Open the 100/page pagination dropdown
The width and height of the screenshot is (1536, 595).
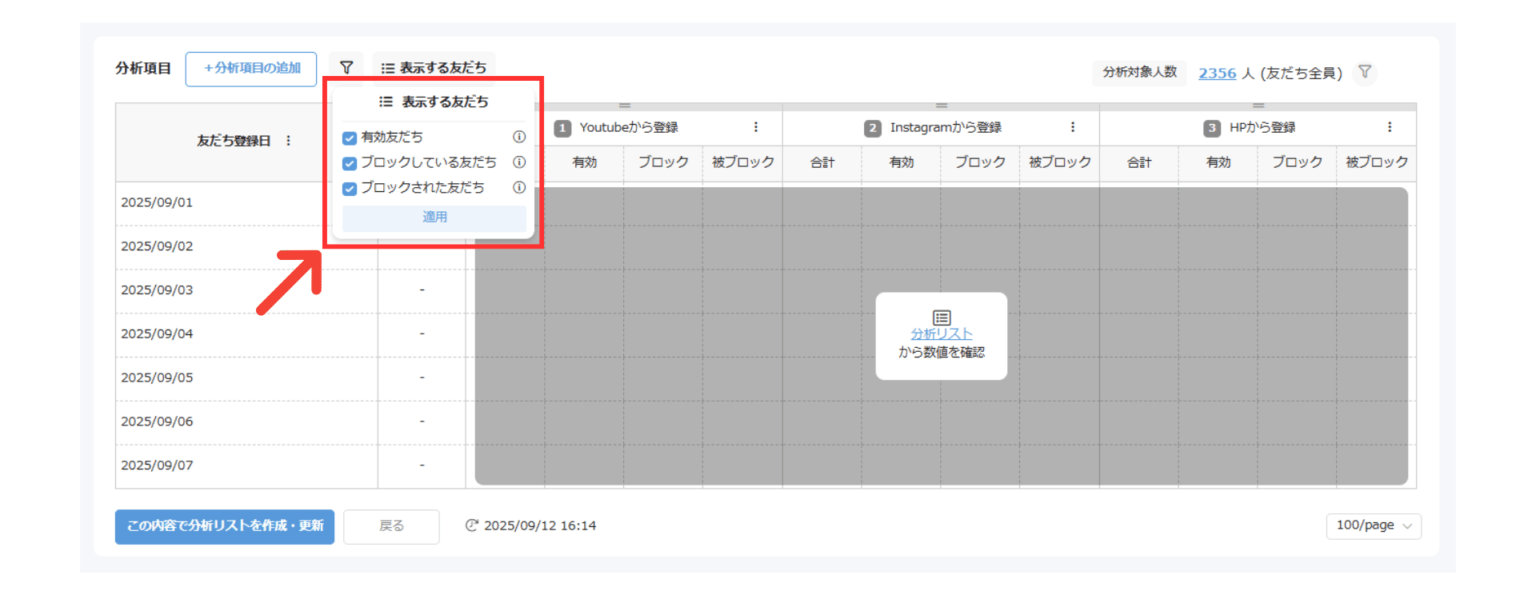(x=1373, y=526)
